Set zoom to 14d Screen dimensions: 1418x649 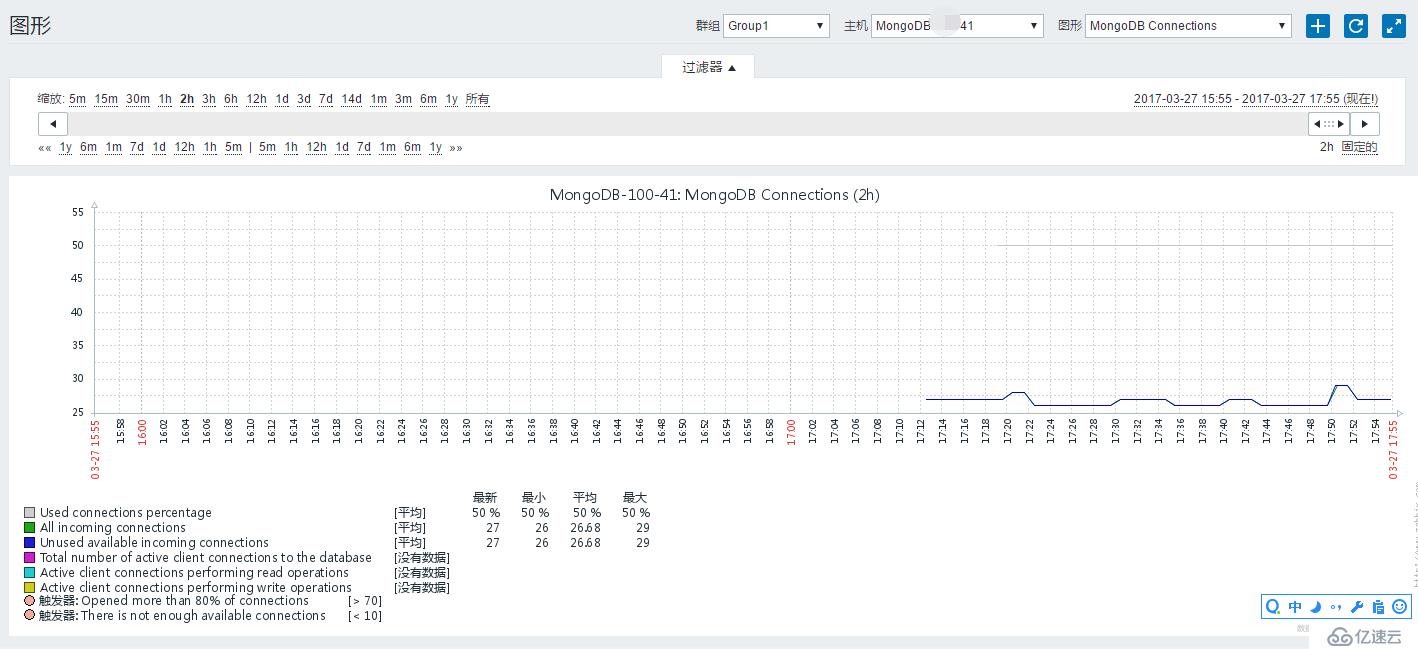(352, 99)
